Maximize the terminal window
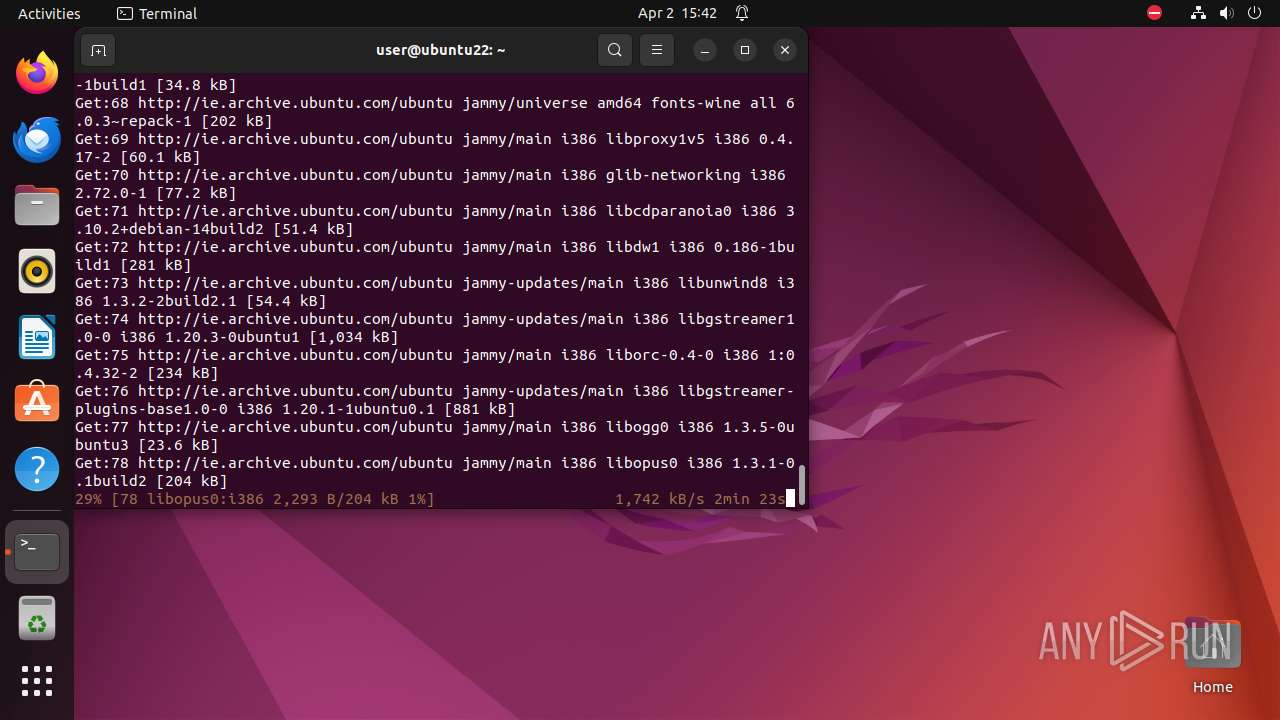Screen dimensions: 1280x720 [x=745, y=50]
